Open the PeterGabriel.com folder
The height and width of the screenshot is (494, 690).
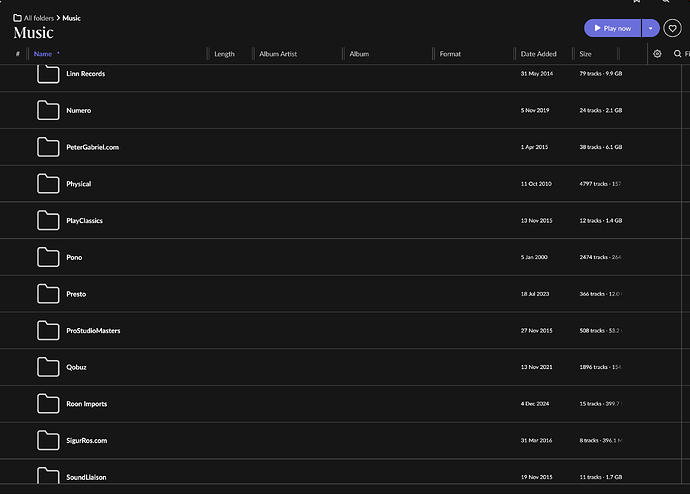[92, 147]
